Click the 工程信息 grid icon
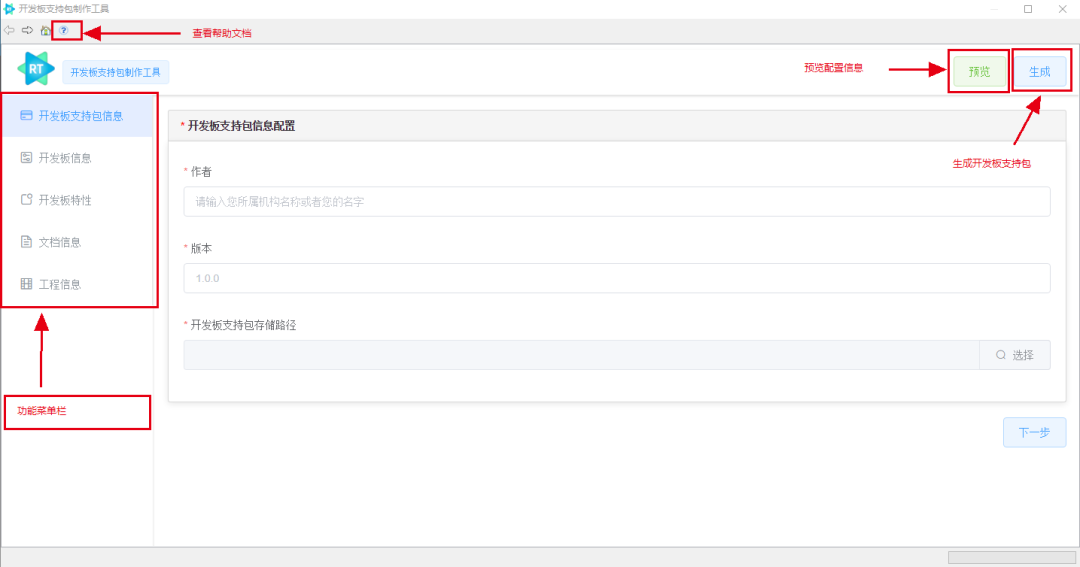Viewport: 1080px width, 567px height. point(26,284)
